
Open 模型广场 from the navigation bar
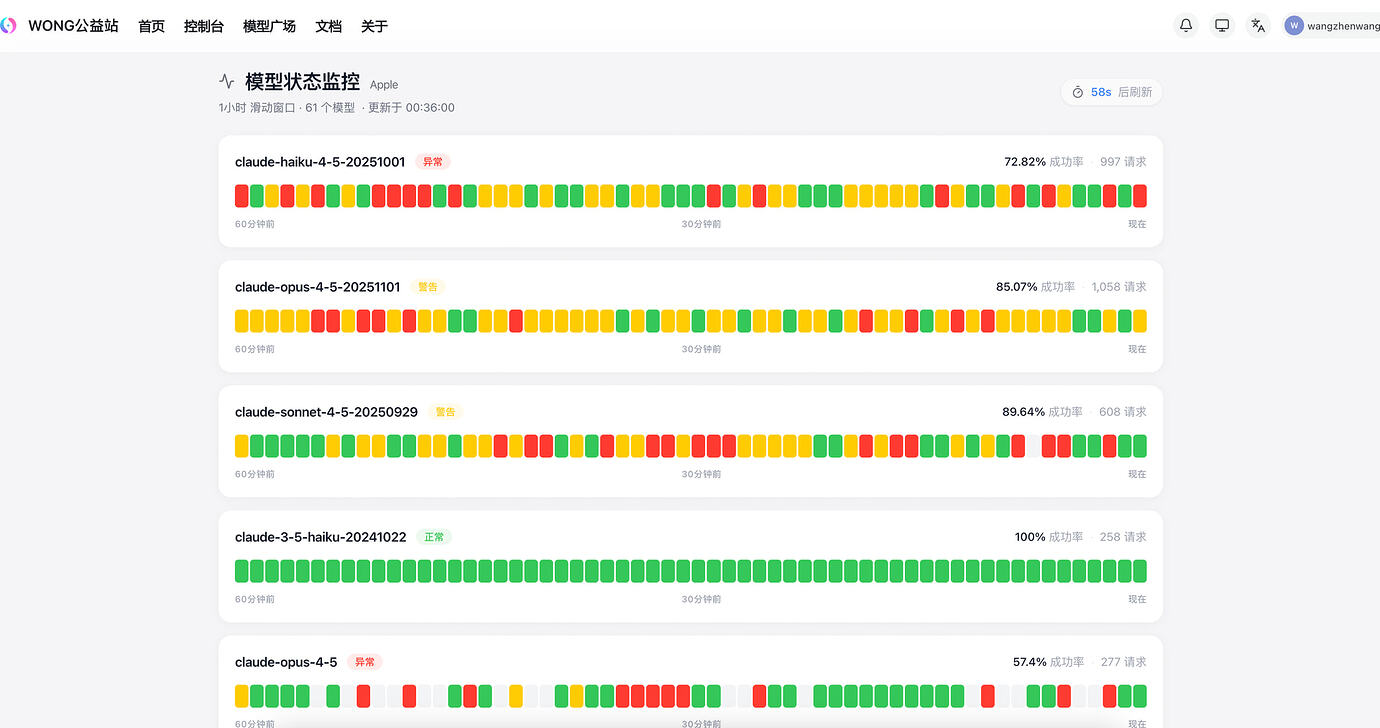[270, 26]
